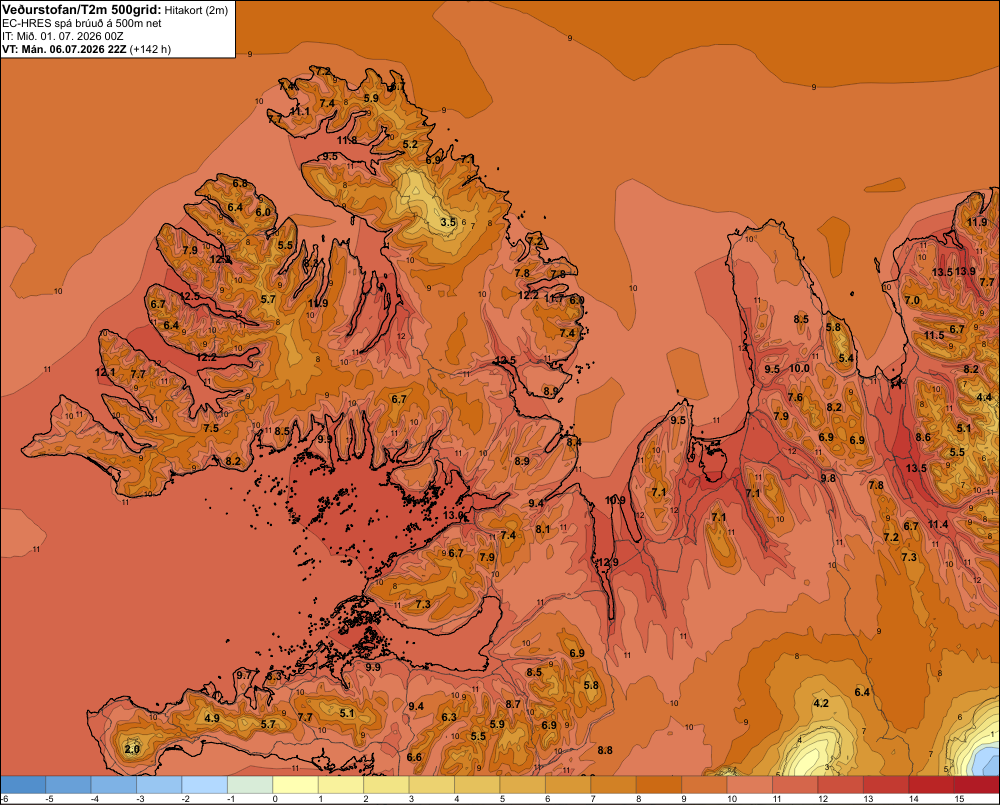Click the red 12 to 13 legend swatch
Image resolution: width=1000 pixels, height=805 pixels.
(x=841, y=784)
